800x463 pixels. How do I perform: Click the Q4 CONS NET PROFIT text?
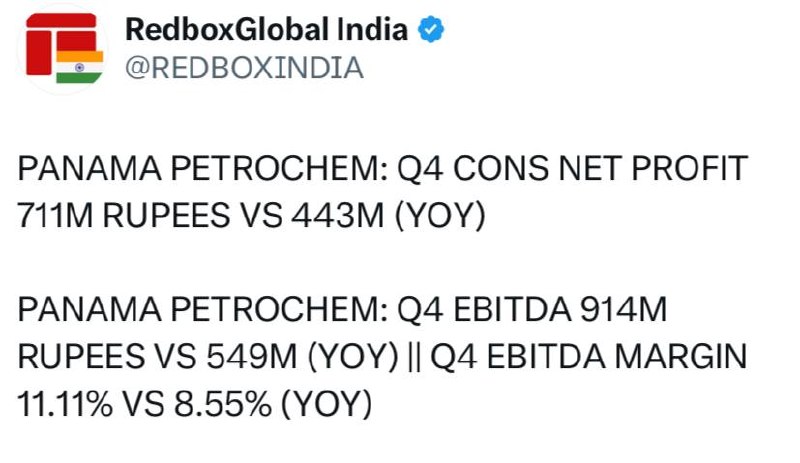(572, 168)
